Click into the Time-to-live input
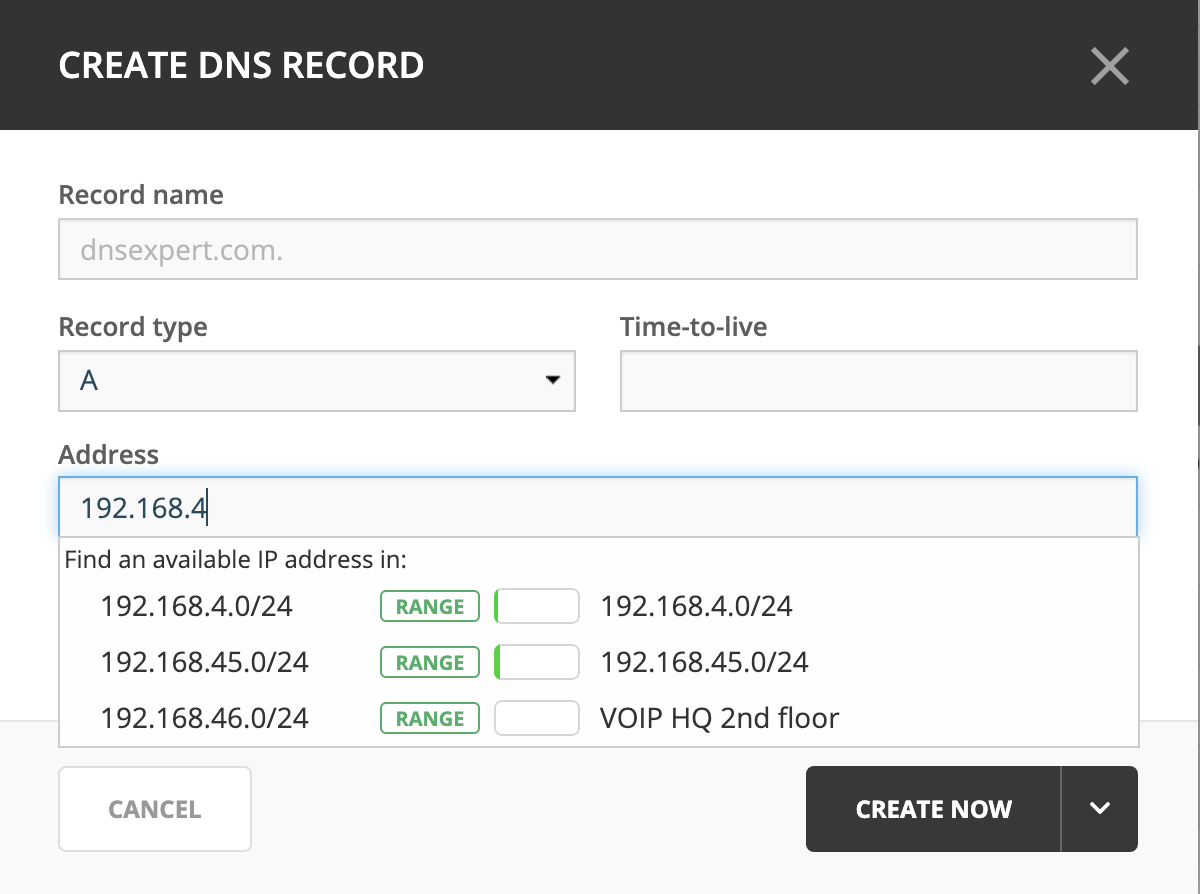Image resolution: width=1200 pixels, height=894 pixels. point(878,381)
